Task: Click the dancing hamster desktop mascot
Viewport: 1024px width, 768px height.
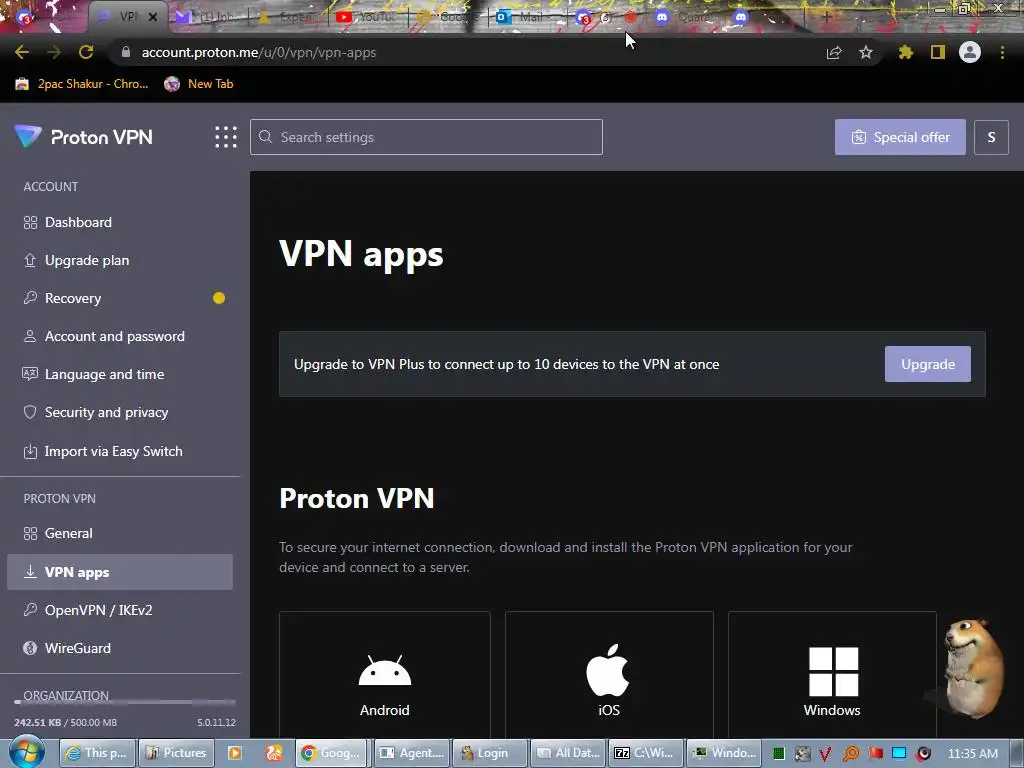Action: coord(973,667)
